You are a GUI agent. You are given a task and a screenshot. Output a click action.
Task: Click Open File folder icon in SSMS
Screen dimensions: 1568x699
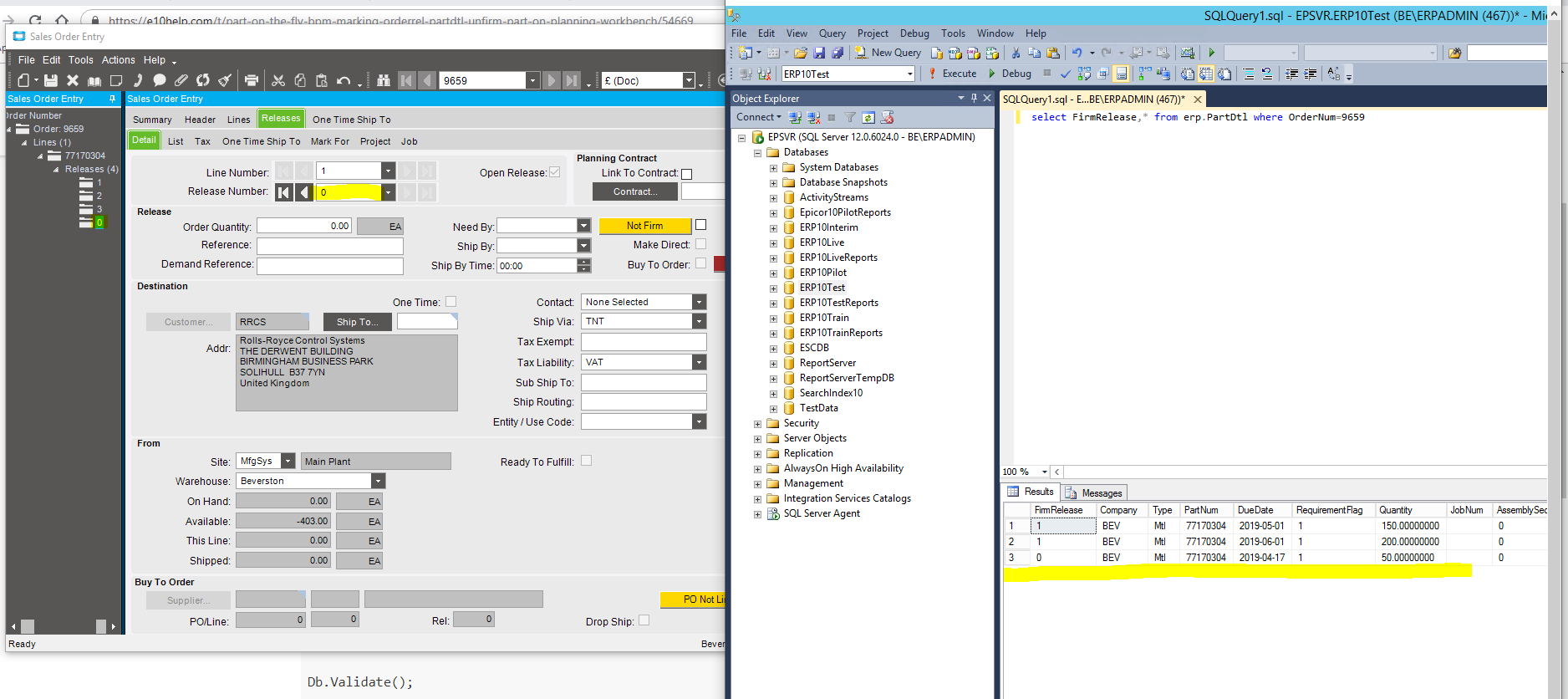[801, 53]
